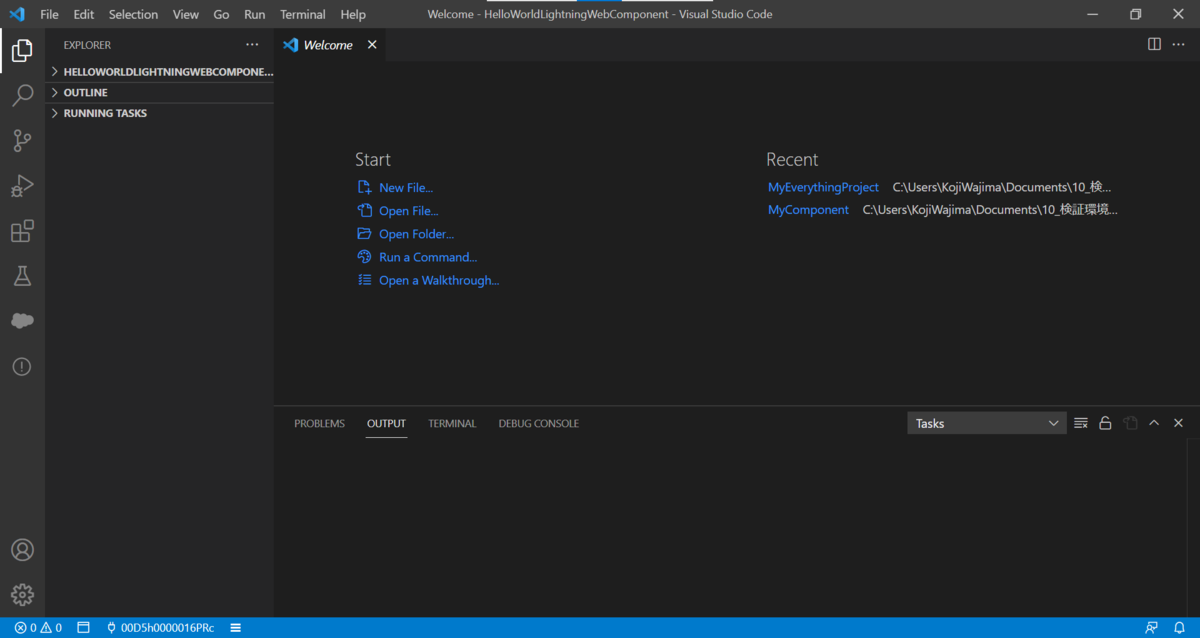Open the Selection menu

(x=133, y=14)
